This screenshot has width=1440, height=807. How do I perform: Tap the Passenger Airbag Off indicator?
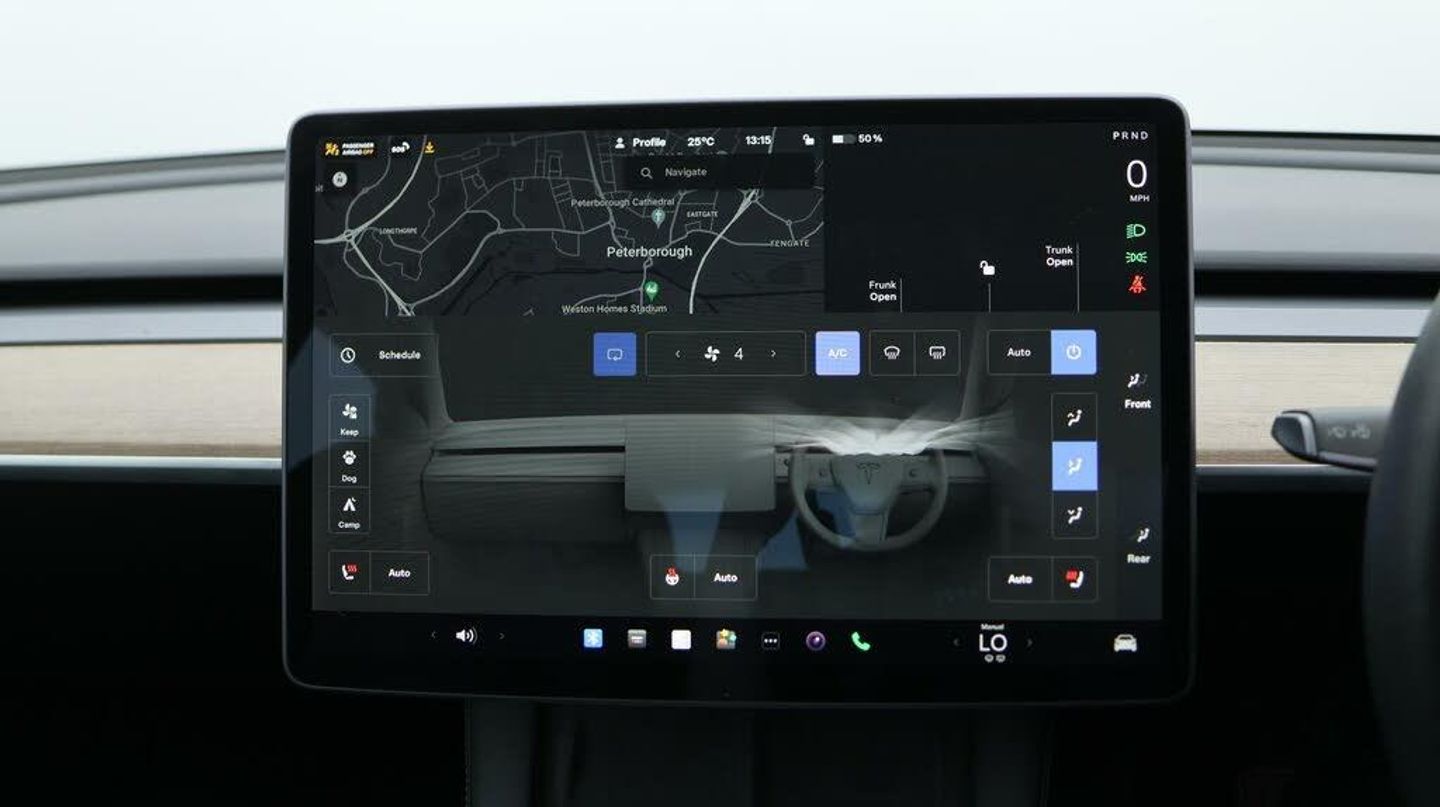point(349,149)
